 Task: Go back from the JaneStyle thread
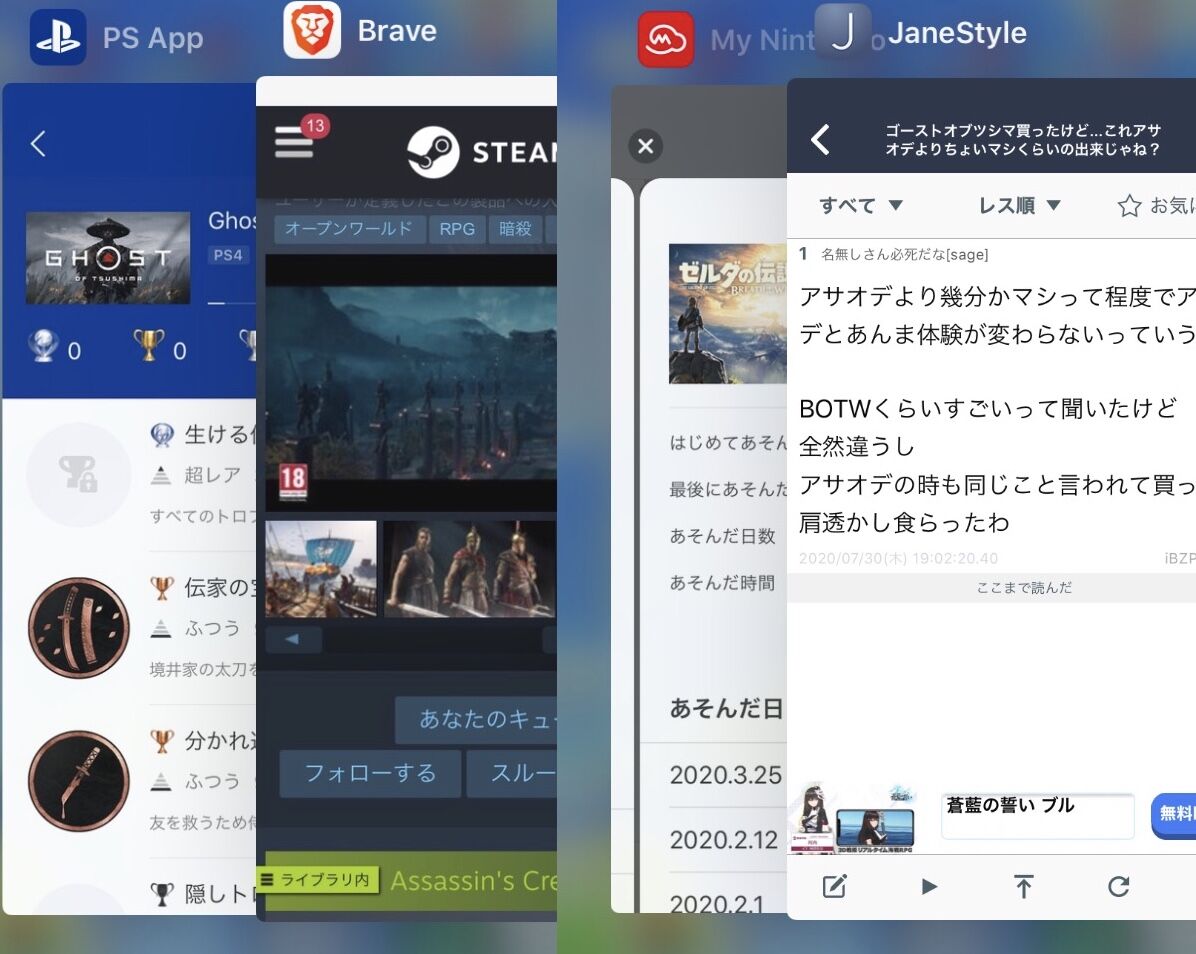pyautogui.click(x=820, y=140)
